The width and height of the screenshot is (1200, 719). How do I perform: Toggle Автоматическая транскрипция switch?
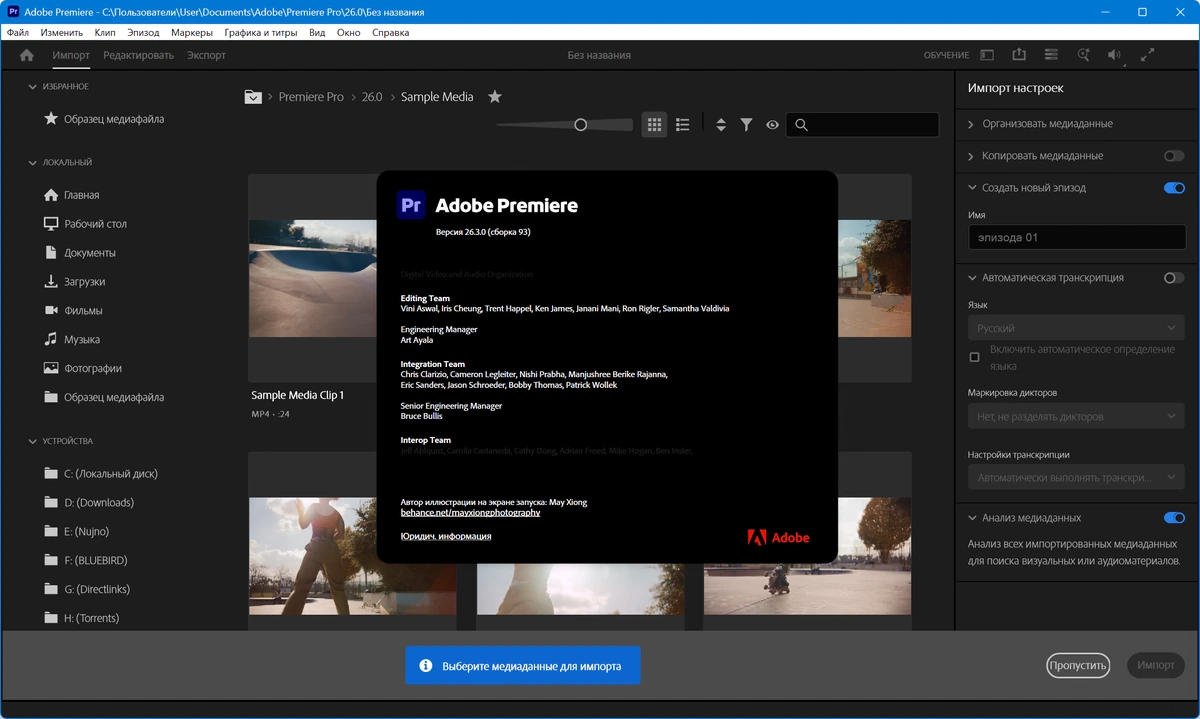pyautogui.click(x=1174, y=278)
